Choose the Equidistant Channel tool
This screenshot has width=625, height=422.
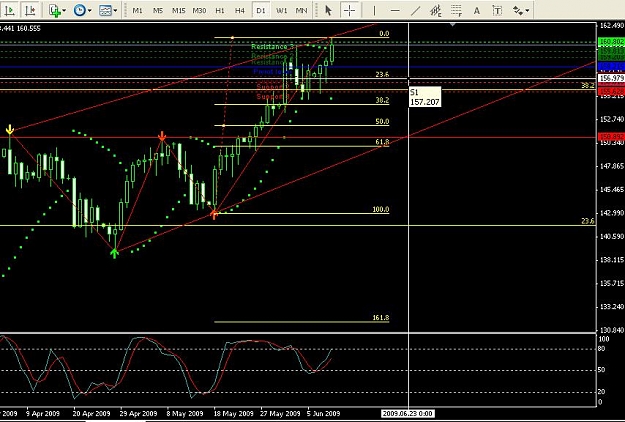click(436, 10)
